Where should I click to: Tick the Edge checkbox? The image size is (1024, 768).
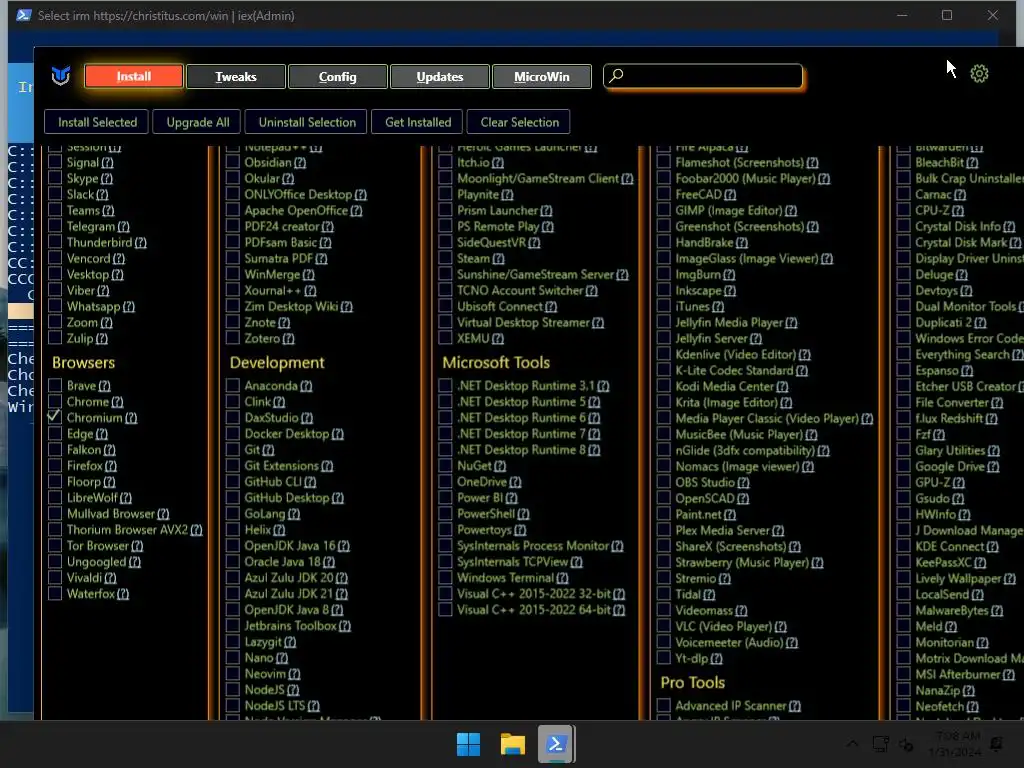pos(55,433)
